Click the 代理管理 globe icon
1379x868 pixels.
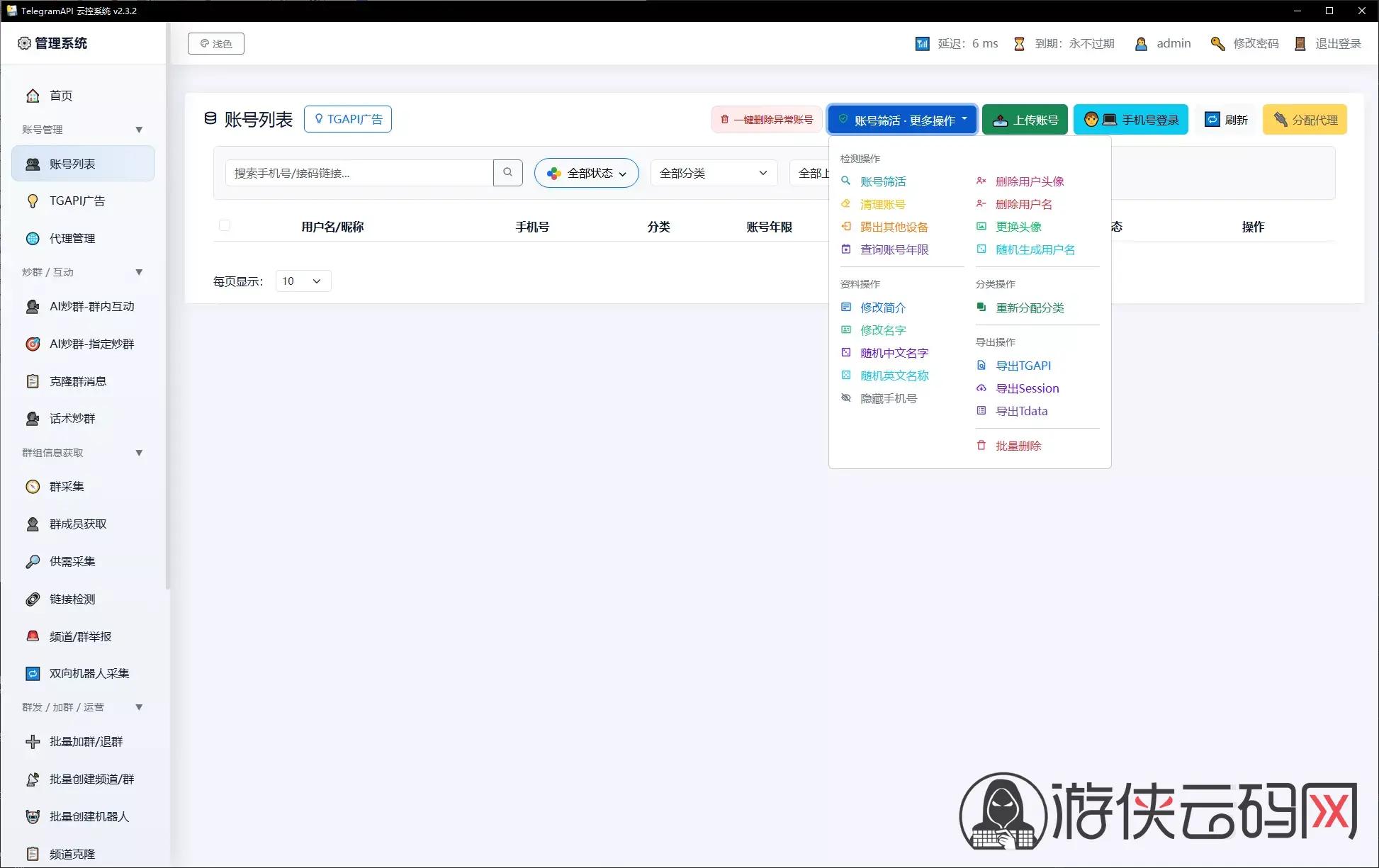[33, 238]
